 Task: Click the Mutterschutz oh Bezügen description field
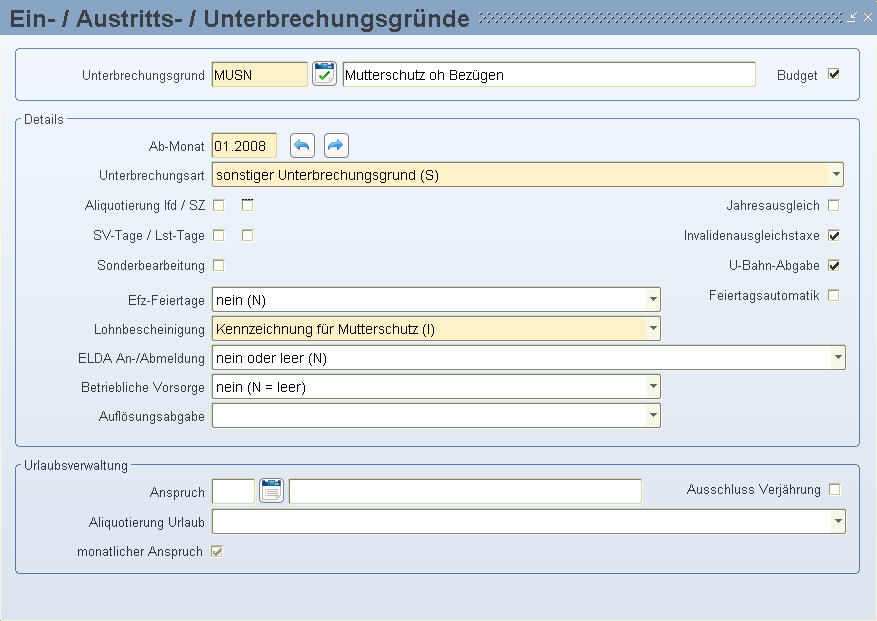click(x=549, y=74)
